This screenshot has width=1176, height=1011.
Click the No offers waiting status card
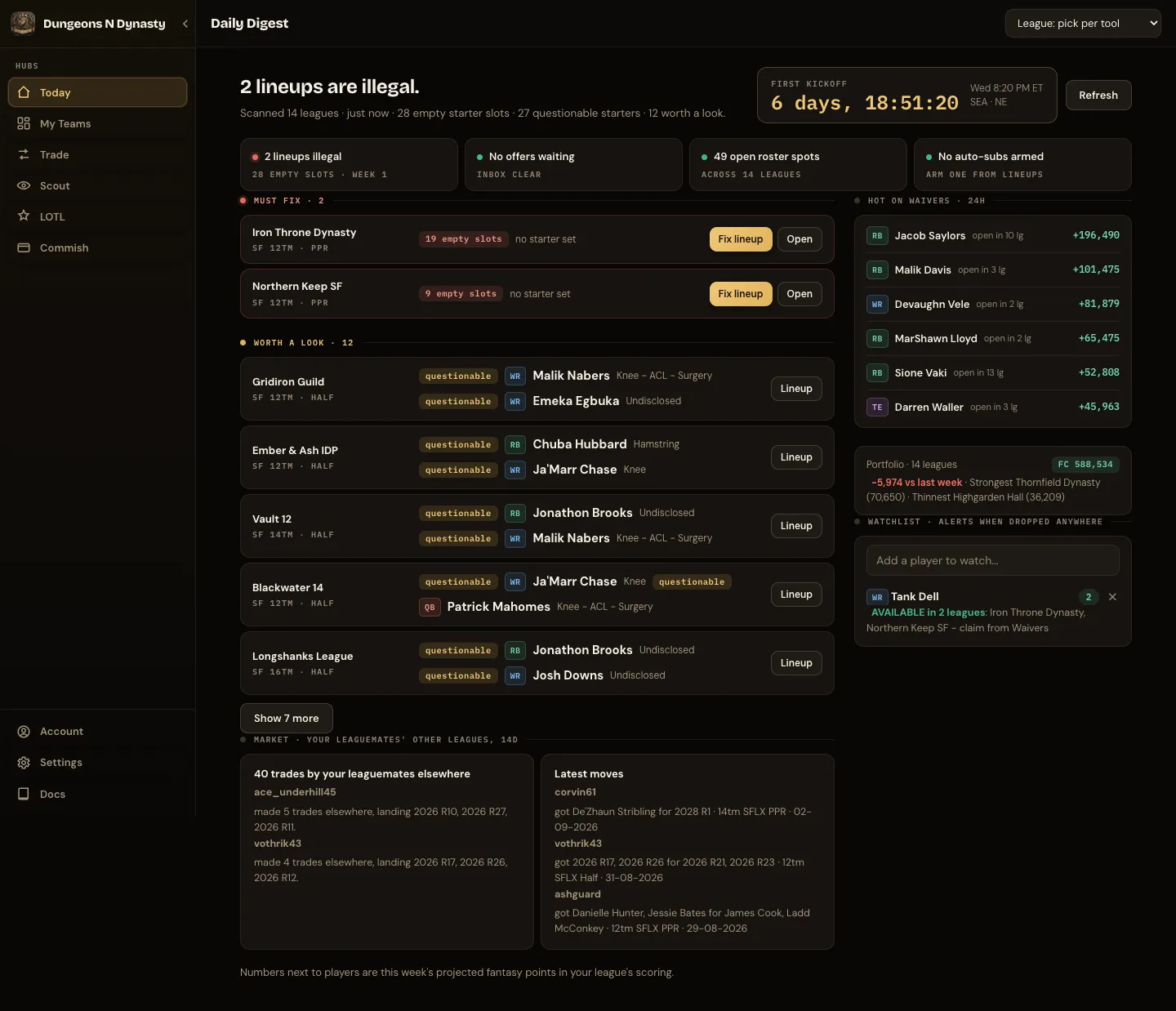coord(573,164)
